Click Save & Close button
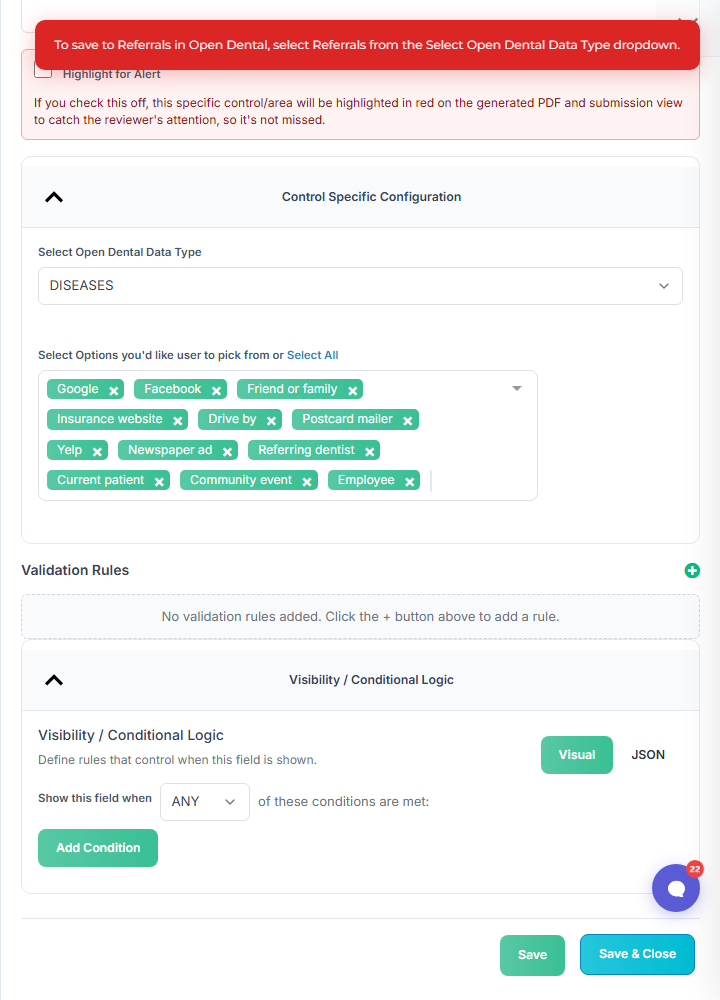Viewport: 720px width, 1000px height. tap(637, 954)
